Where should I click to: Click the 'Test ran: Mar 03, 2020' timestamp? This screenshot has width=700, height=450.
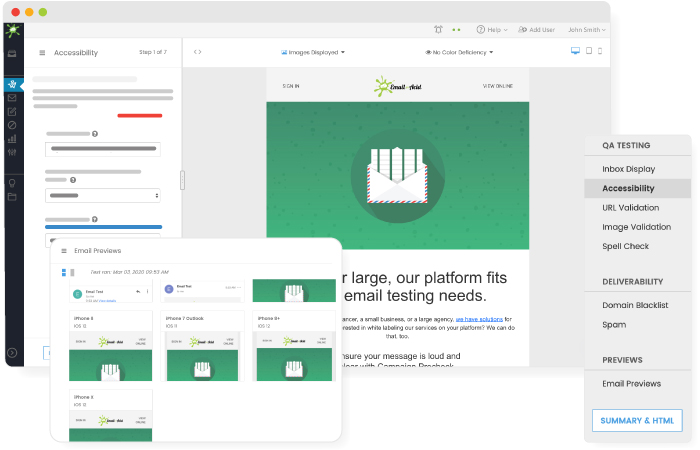click(129, 272)
